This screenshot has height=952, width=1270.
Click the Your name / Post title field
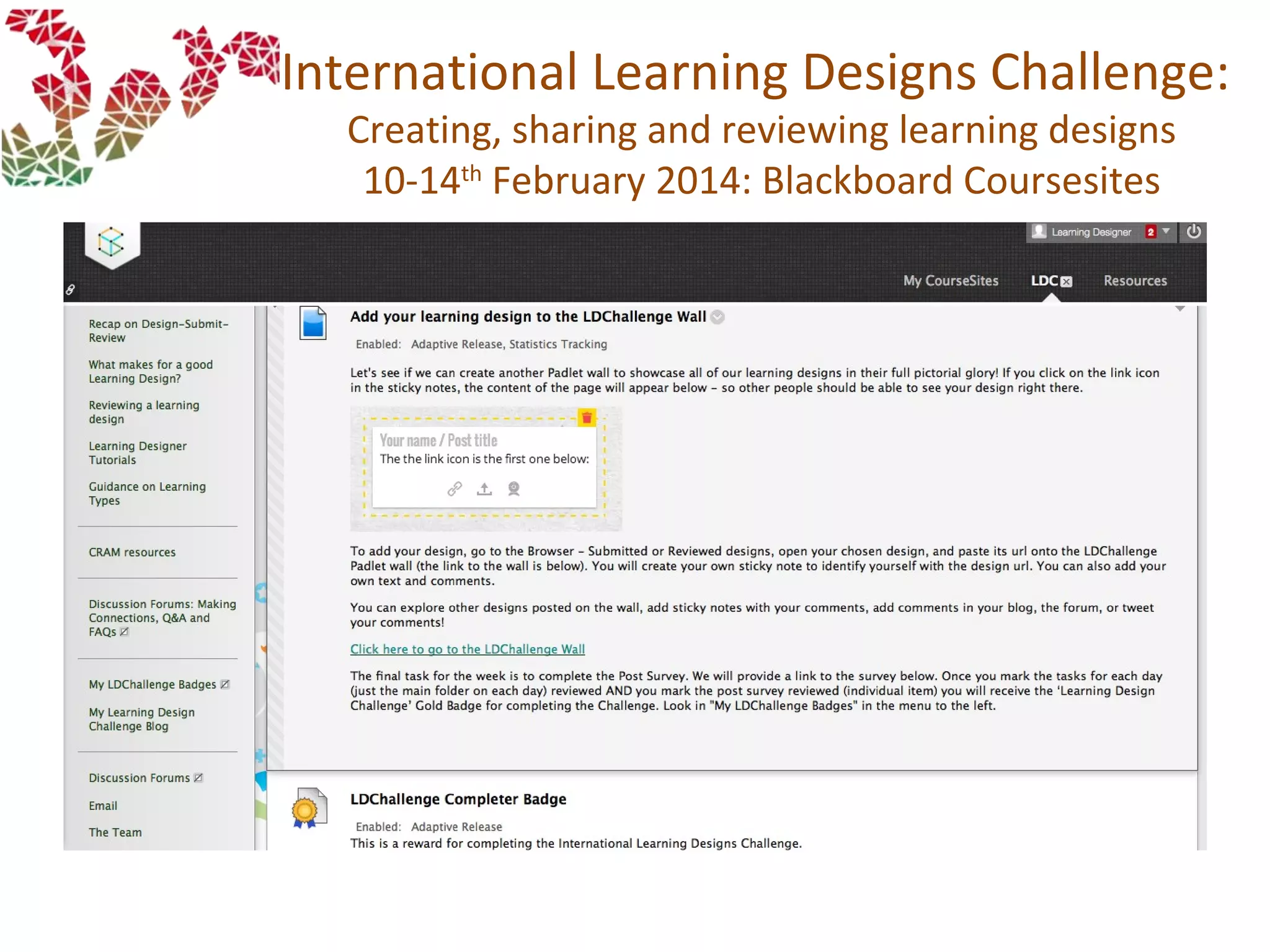[438, 441]
